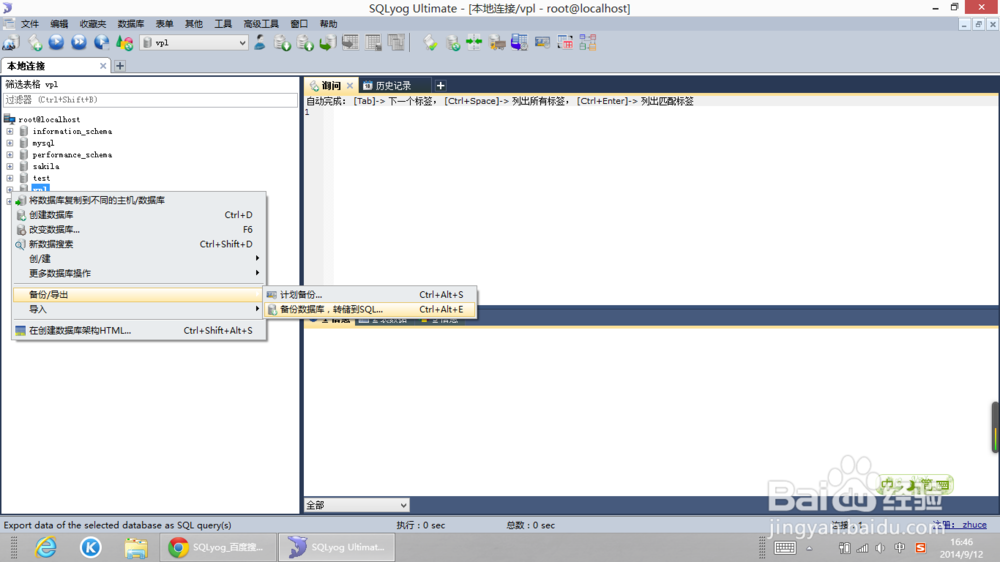Image resolution: width=1000 pixels, height=562 pixels.
Task: Choose 新数据搜索 in context menu
Action: 138,244
